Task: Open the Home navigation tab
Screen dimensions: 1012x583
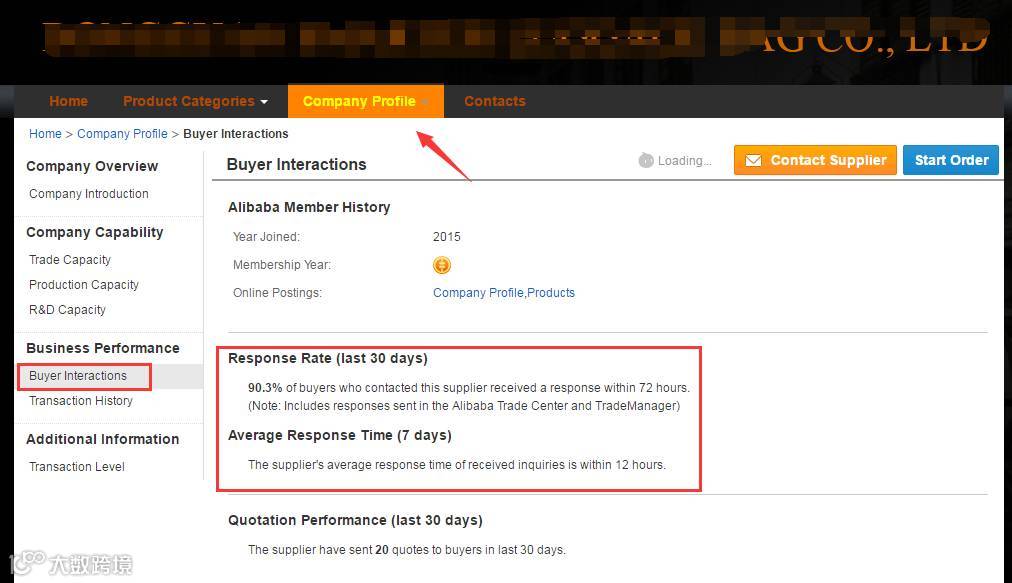Action: click(x=68, y=101)
